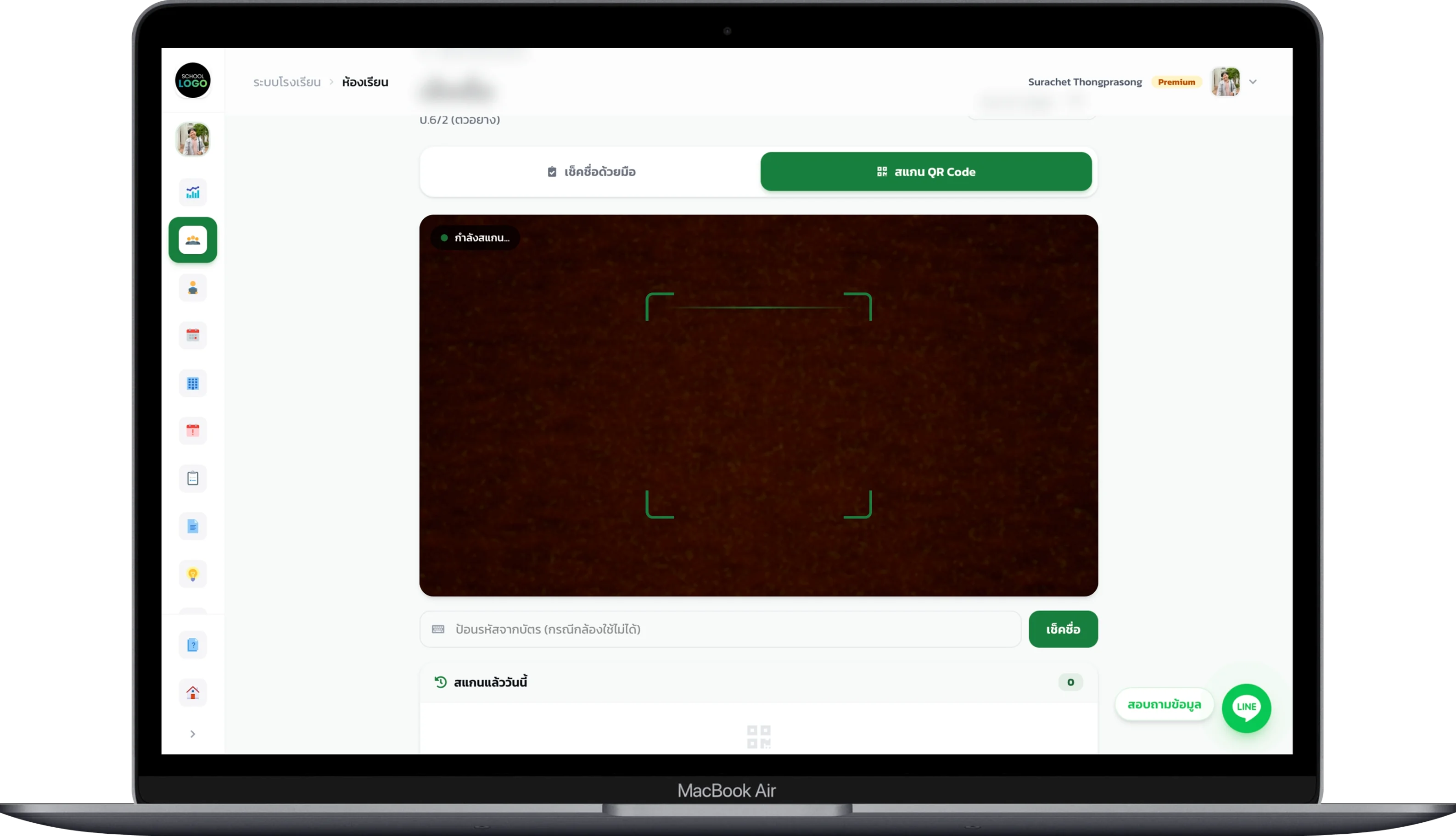The height and width of the screenshot is (836, 1456).
Task: Focus the card code input field
Action: 720,630
